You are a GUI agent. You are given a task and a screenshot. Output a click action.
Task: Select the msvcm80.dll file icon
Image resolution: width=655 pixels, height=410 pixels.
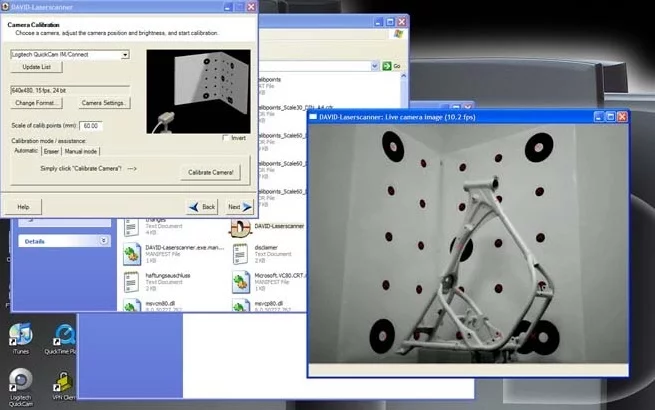tap(132, 306)
